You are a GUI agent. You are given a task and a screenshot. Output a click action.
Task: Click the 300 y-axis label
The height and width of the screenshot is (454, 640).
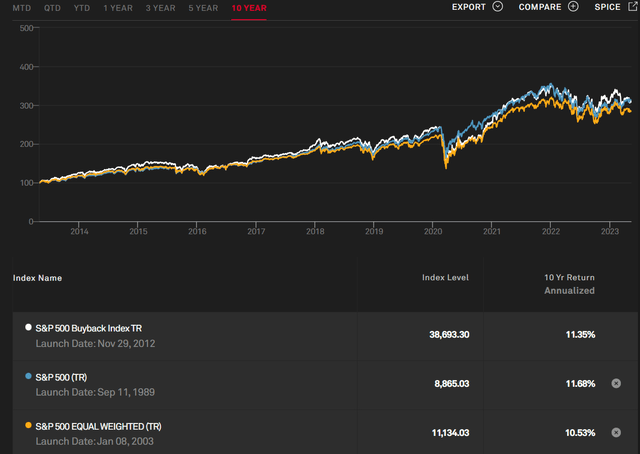pos(26,106)
